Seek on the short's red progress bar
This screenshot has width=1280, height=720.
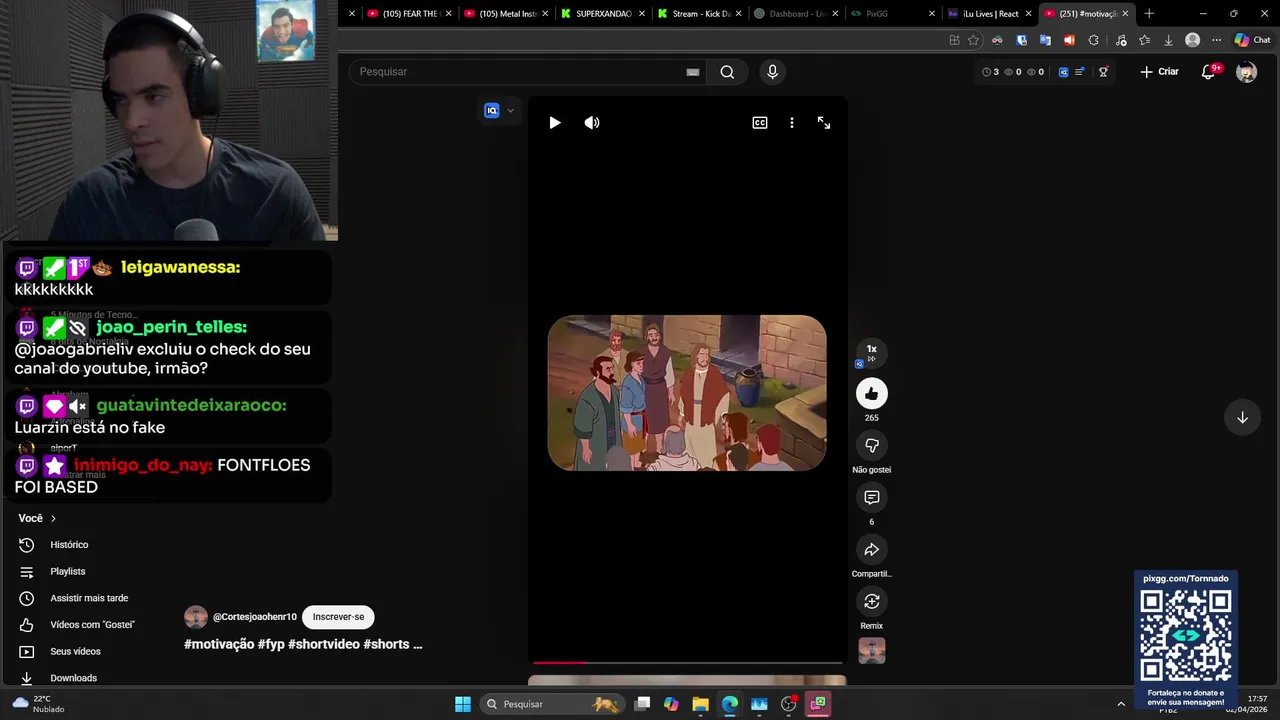point(686,662)
